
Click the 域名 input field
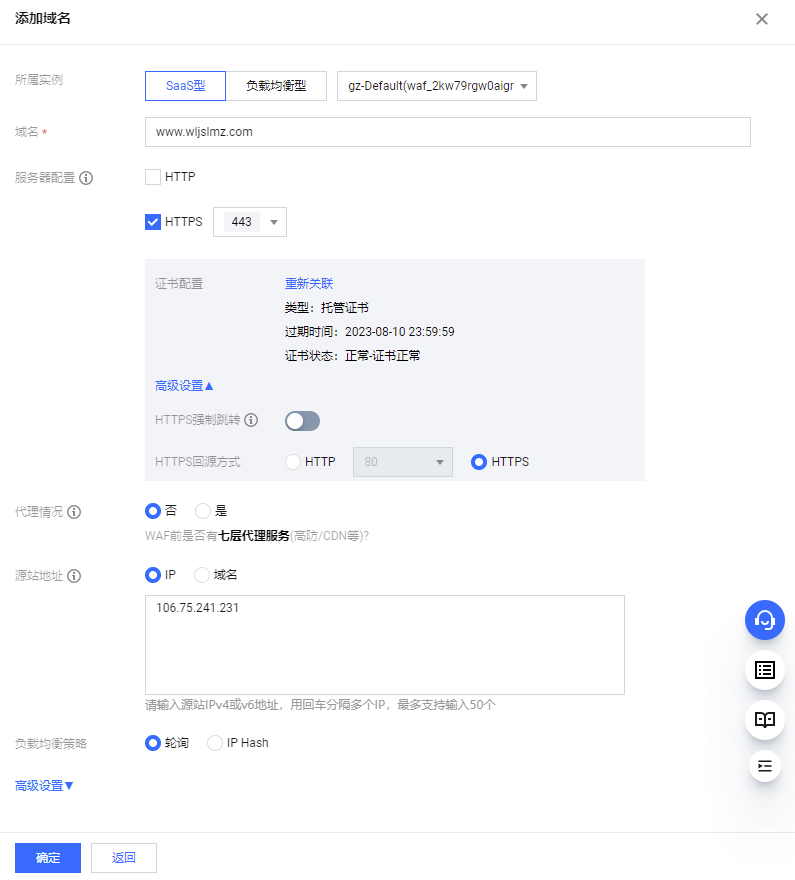coord(447,132)
